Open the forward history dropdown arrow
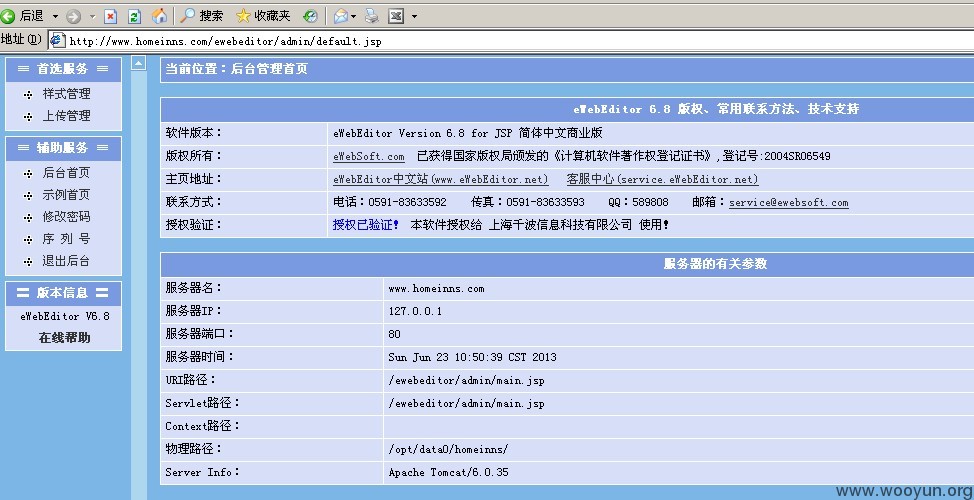 tap(92, 16)
